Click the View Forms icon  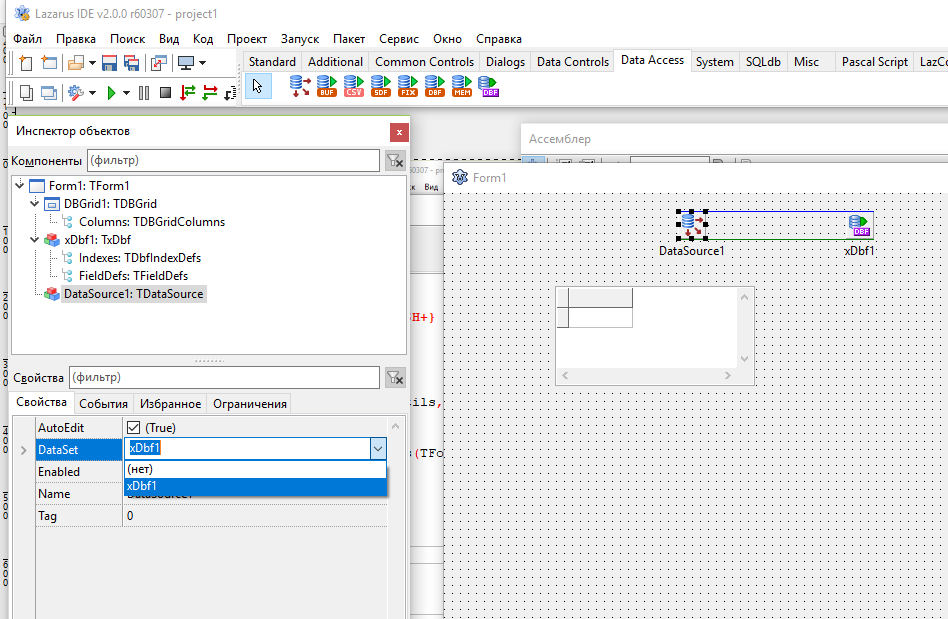pyautogui.click(x=49, y=93)
